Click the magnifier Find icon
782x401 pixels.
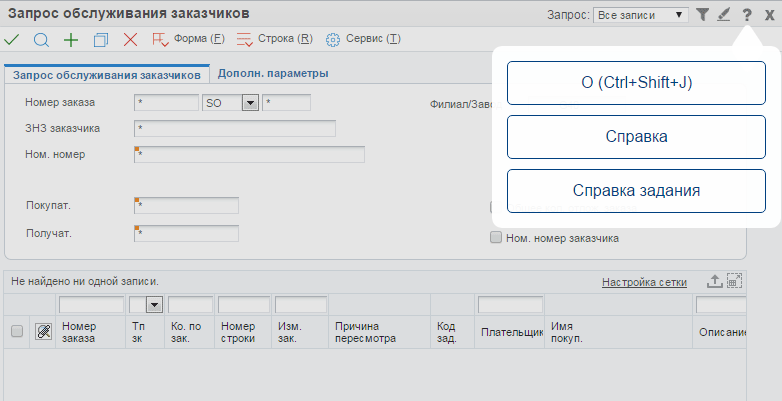pos(41,40)
